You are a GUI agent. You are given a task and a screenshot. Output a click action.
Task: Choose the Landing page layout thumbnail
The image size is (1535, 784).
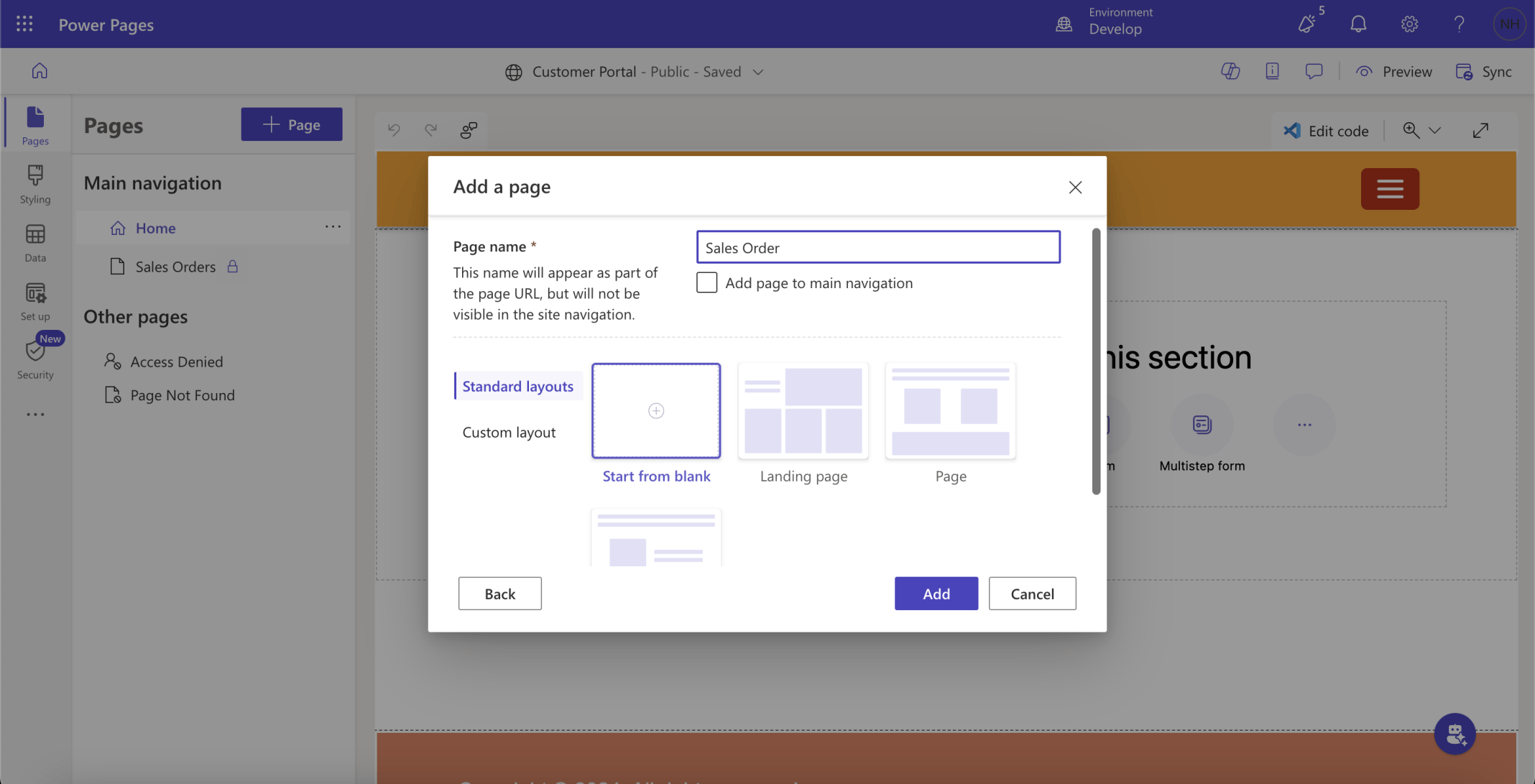click(803, 411)
